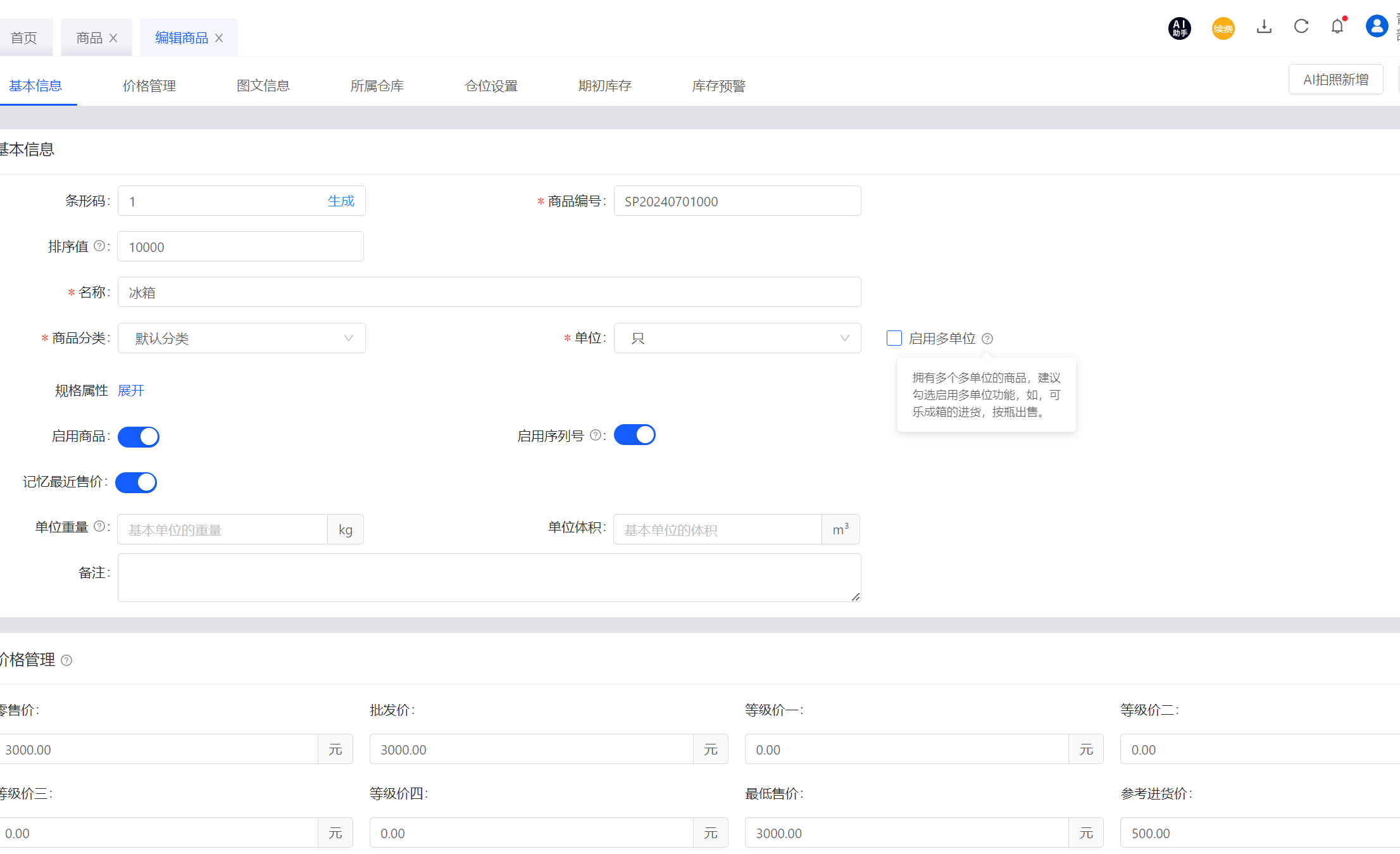The height and width of the screenshot is (854, 1400).
Task: Check the 启用多单位 checkbox
Action: point(894,338)
